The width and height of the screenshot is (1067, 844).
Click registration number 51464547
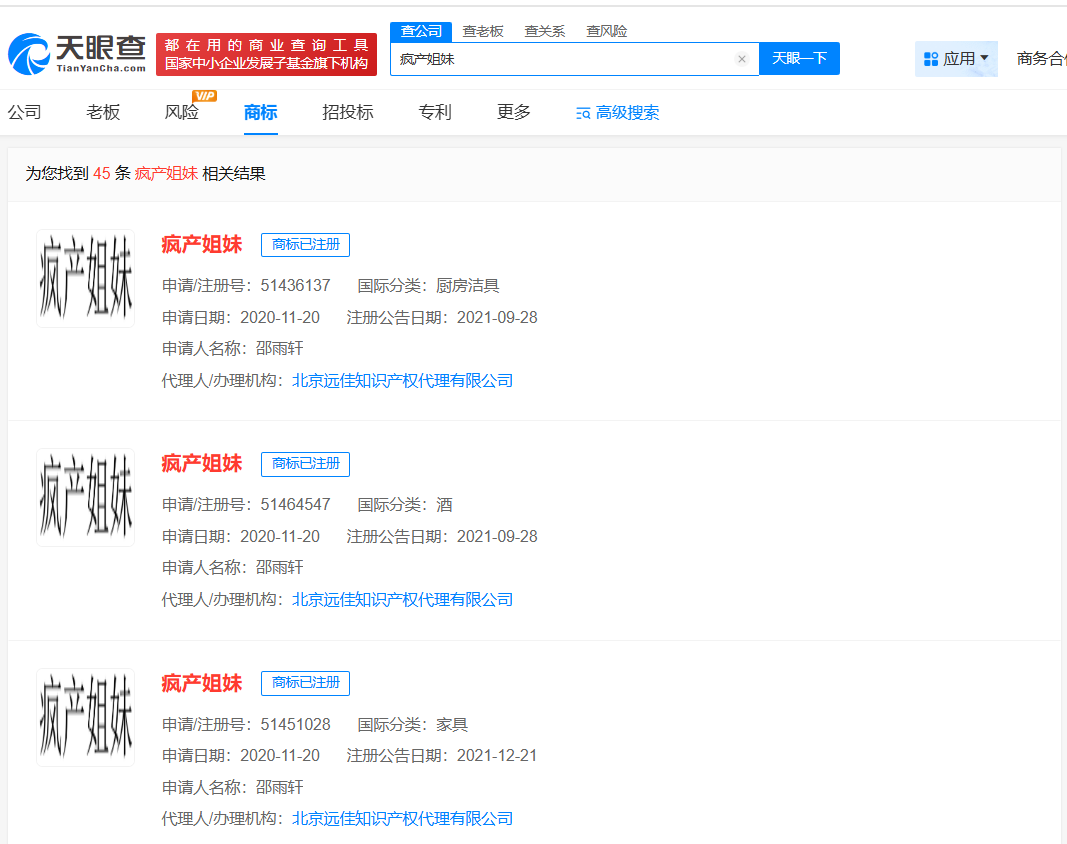[295, 505]
